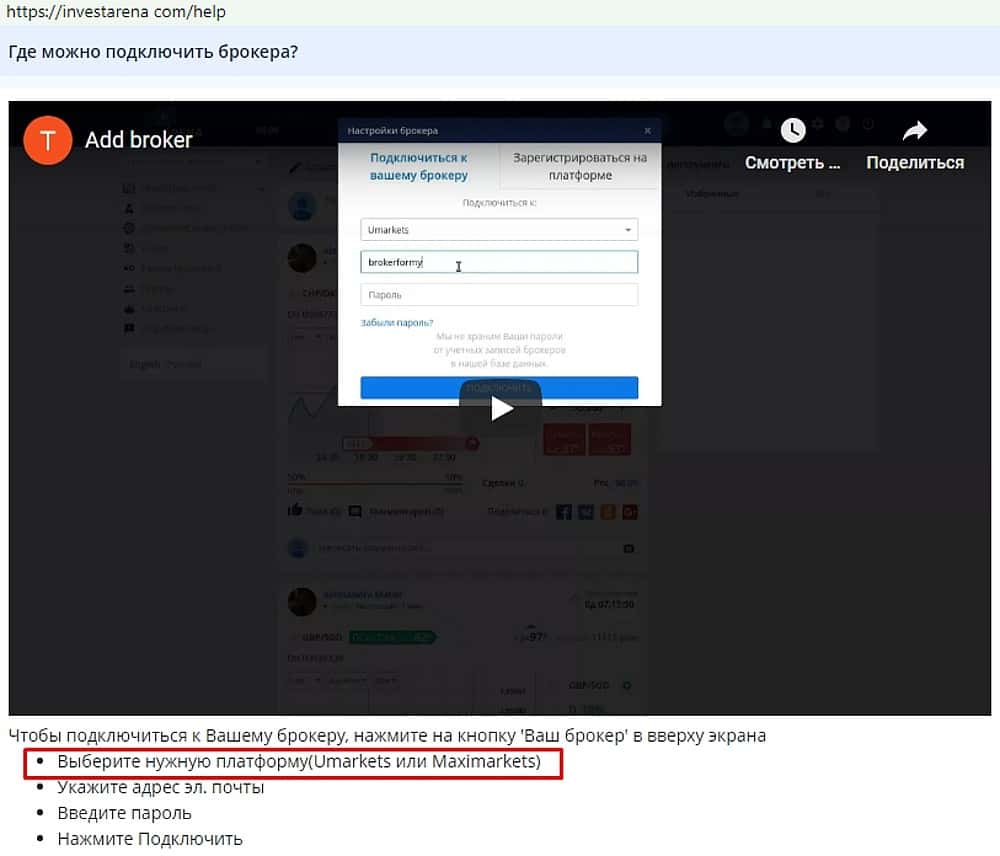This screenshot has height=856, width=1000.
Task: Click the bullet saying press Connect
Action: 150,839
